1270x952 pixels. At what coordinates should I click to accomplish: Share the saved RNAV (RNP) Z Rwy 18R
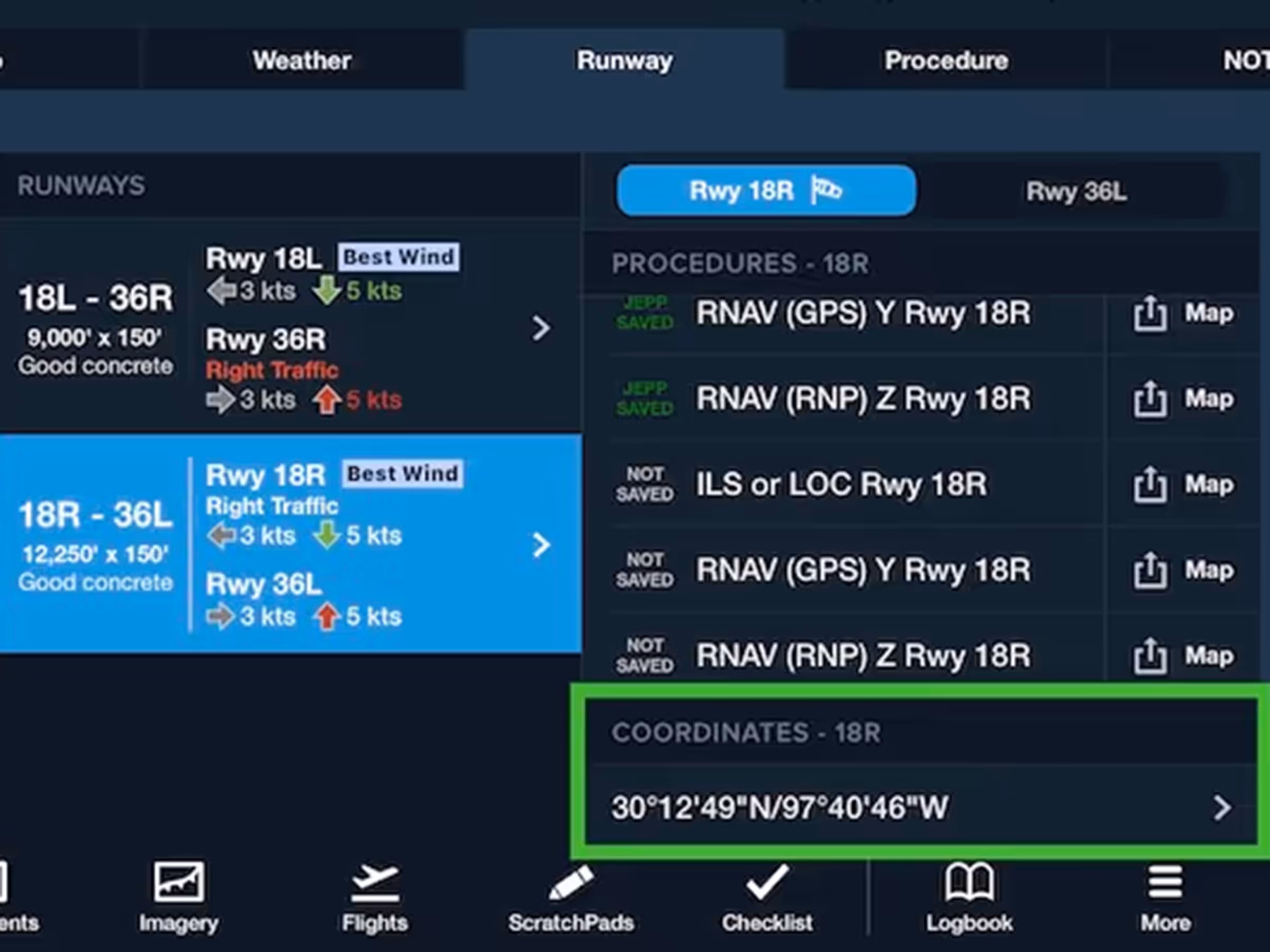1149,399
